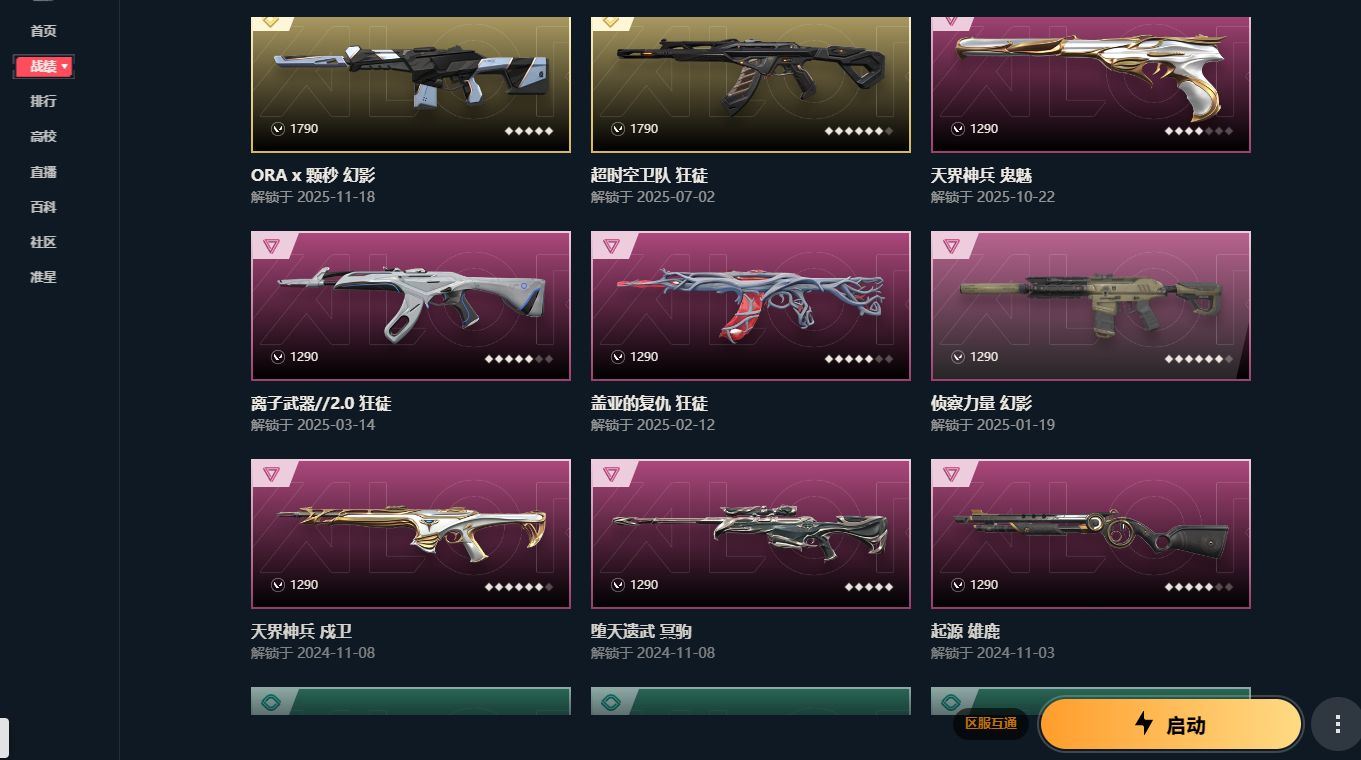1361x760 pixels.
Task: Click the tier icon on 天界神兵 鬼魅 card
Action: point(951,21)
